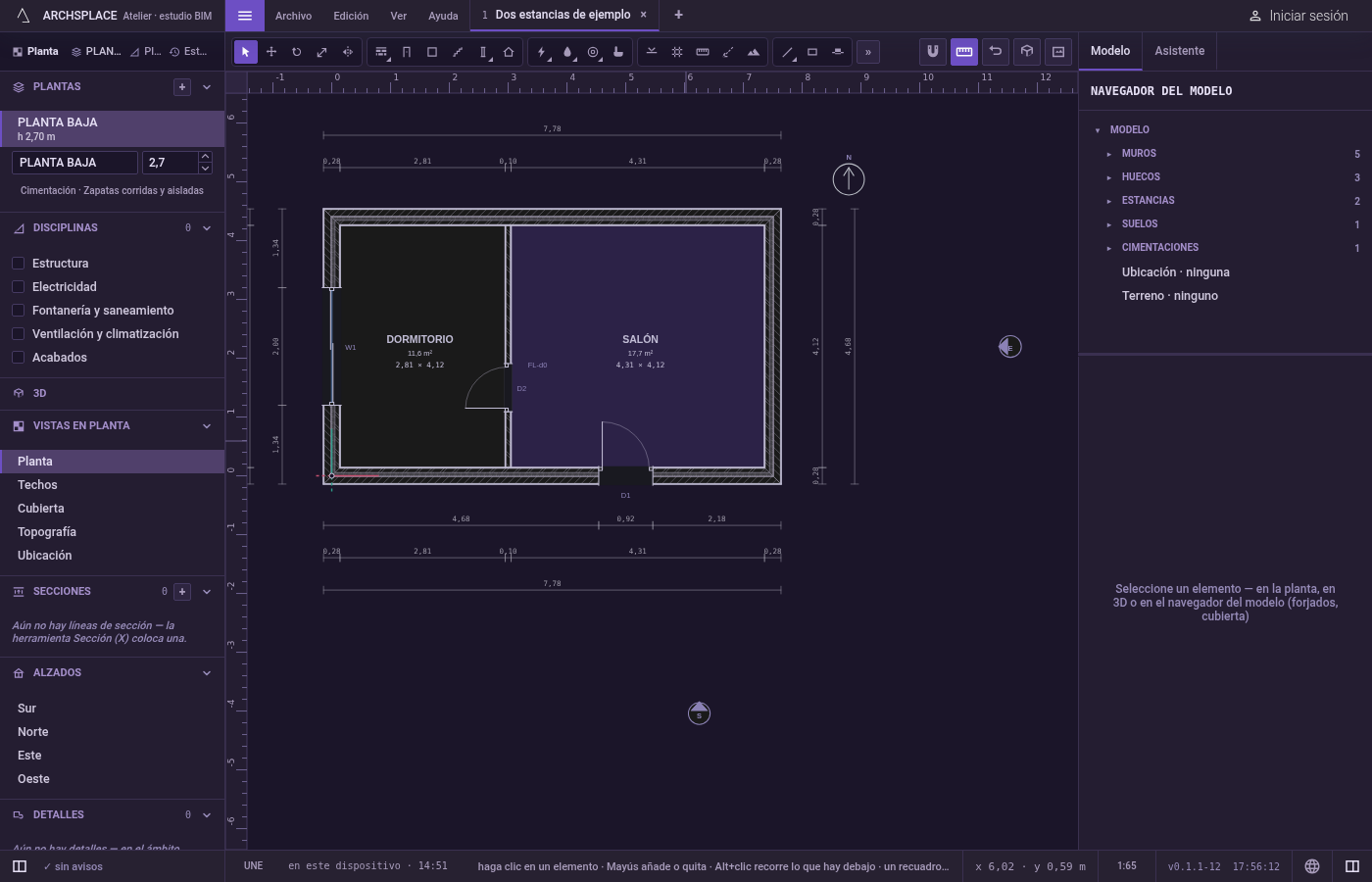Viewport: 1372px width, 882px height.
Task: Collapse the ALZADOS section chevron
Action: (x=207, y=673)
